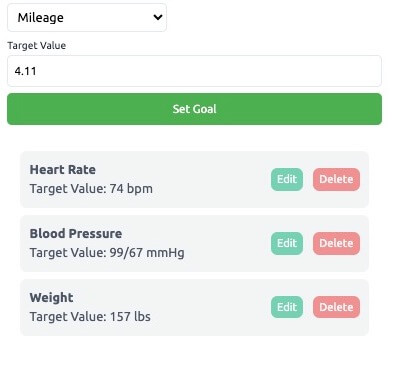
Task: Click the 4.11 value in the input
Action: click(25, 71)
